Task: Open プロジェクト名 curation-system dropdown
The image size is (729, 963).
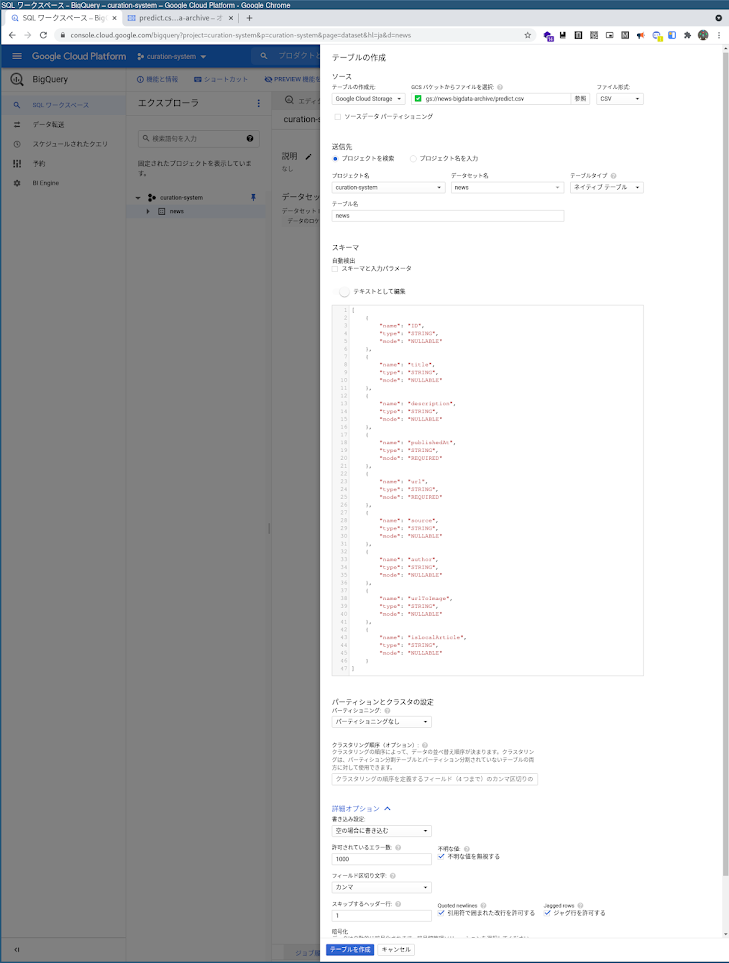Action: [x=388, y=187]
